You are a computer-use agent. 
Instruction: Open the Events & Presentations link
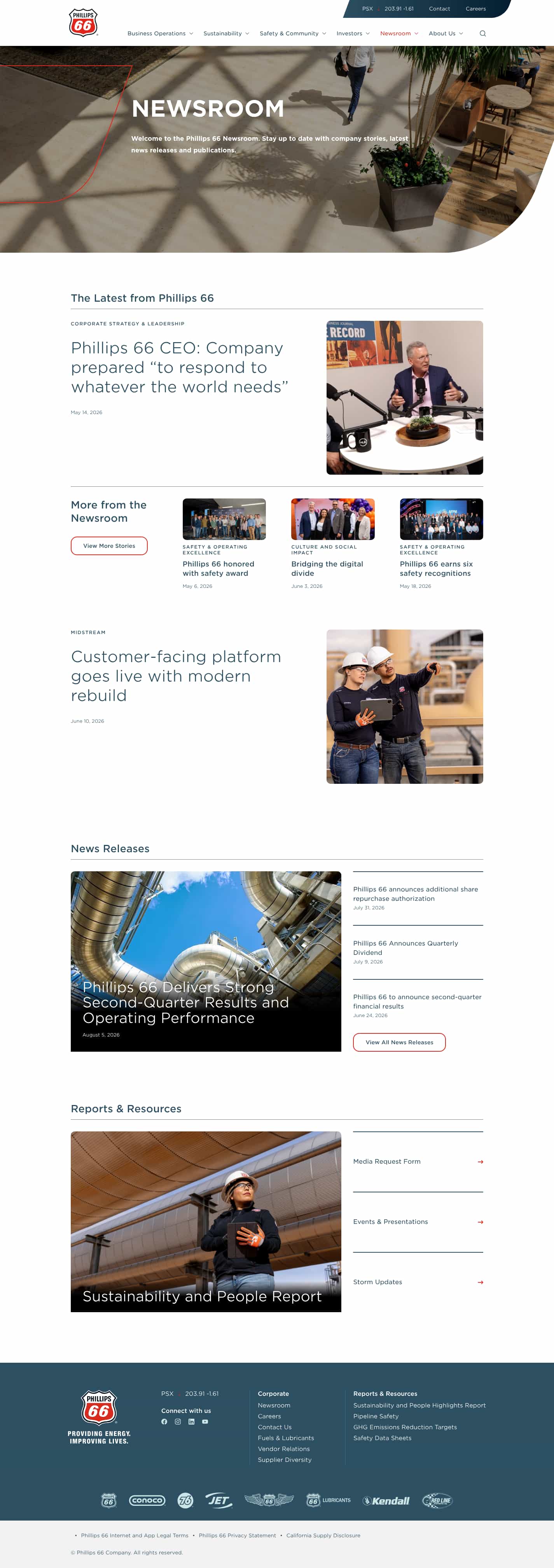point(390,1222)
